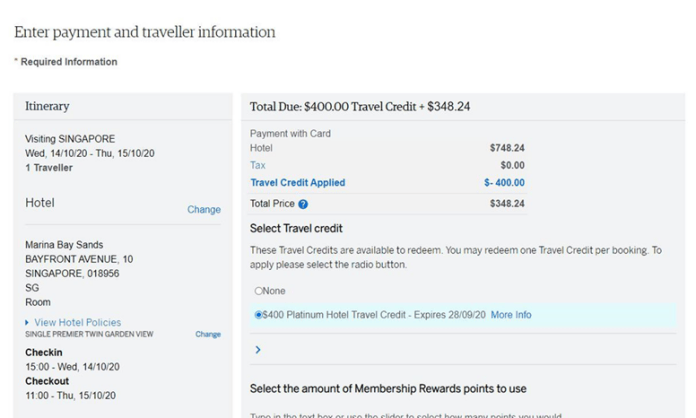Open More Info for the Platinum credit
The height and width of the screenshot is (418, 696).
[511, 315]
